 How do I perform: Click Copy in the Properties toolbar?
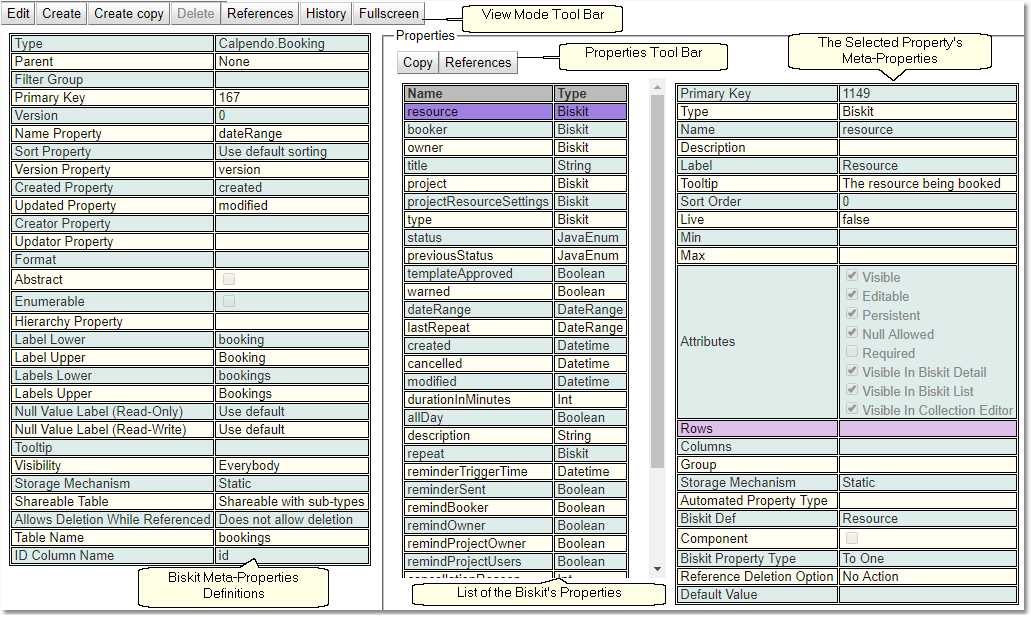[x=418, y=62]
